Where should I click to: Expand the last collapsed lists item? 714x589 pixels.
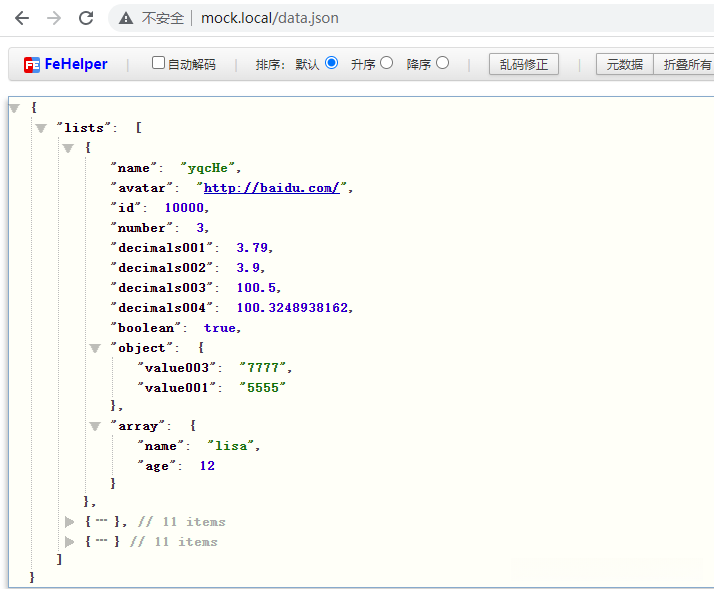69,542
